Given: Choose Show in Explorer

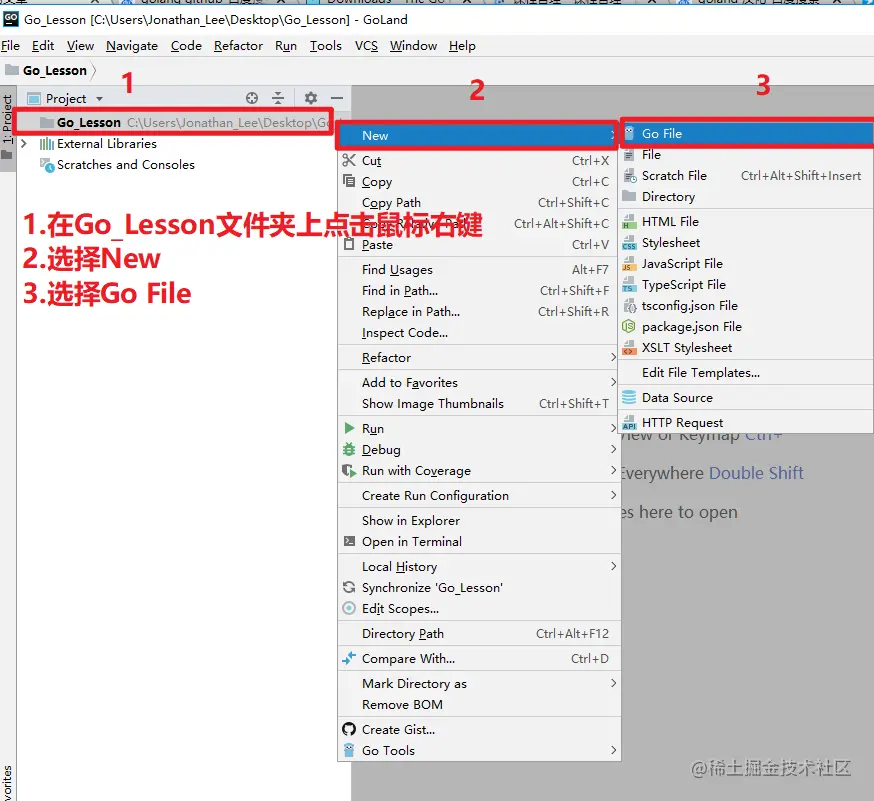Looking at the screenshot, I should (479, 521).
